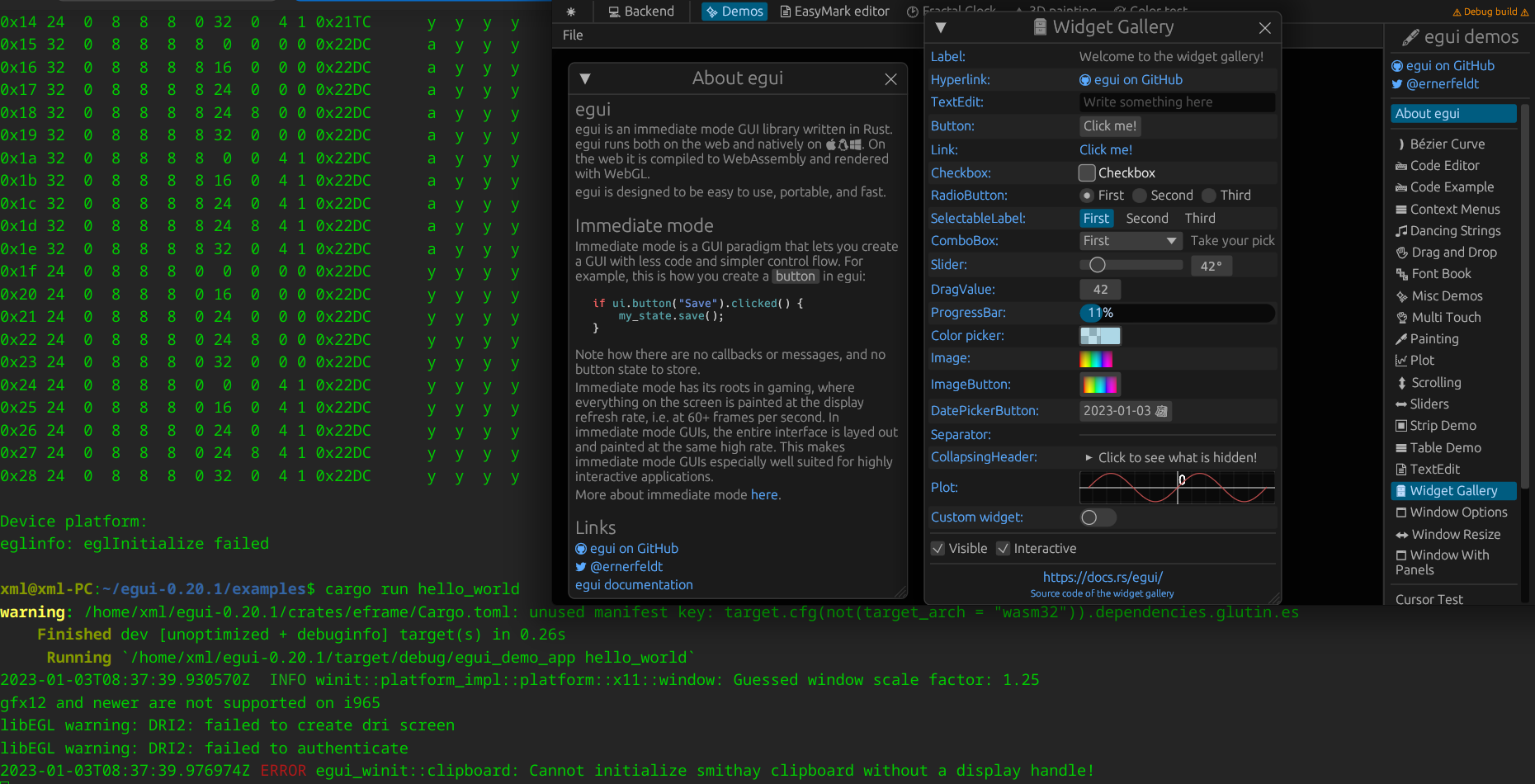The width and height of the screenshot is (1535, 784).
Task: Collapse the About egui window
Action: pos(586,78)
